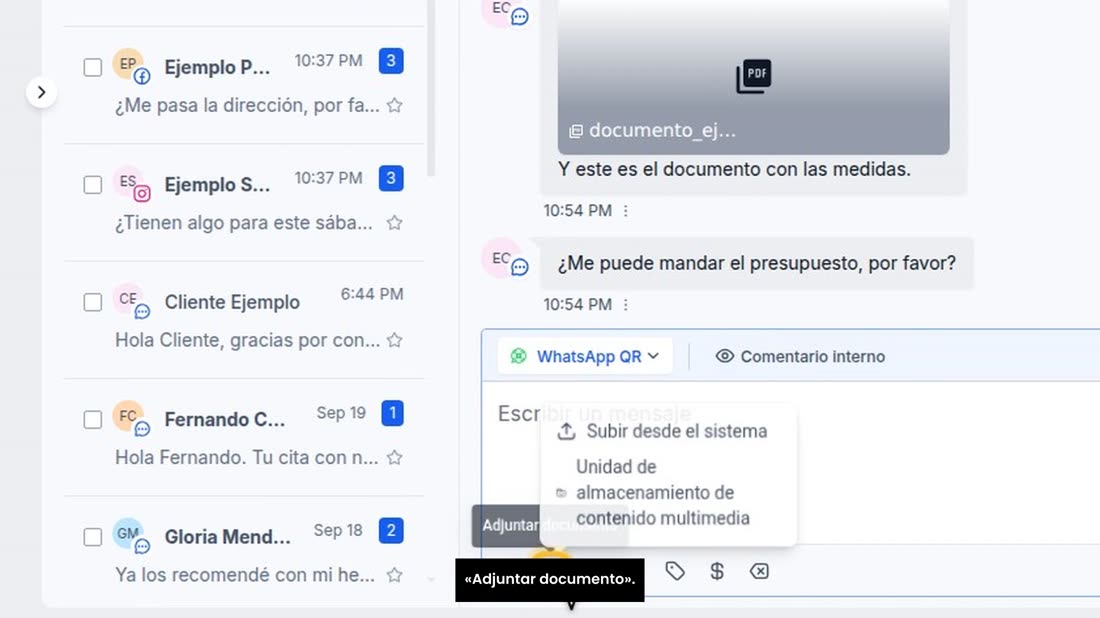Click unread badge 2 on Gloria Mend...

coord(391,530)
